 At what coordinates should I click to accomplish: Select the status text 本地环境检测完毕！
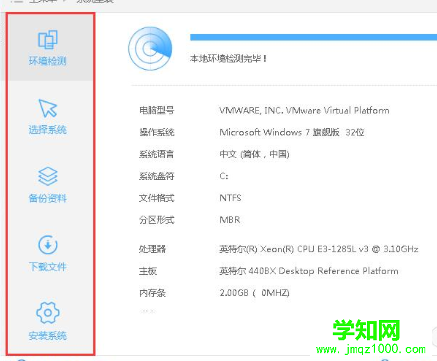228,59
